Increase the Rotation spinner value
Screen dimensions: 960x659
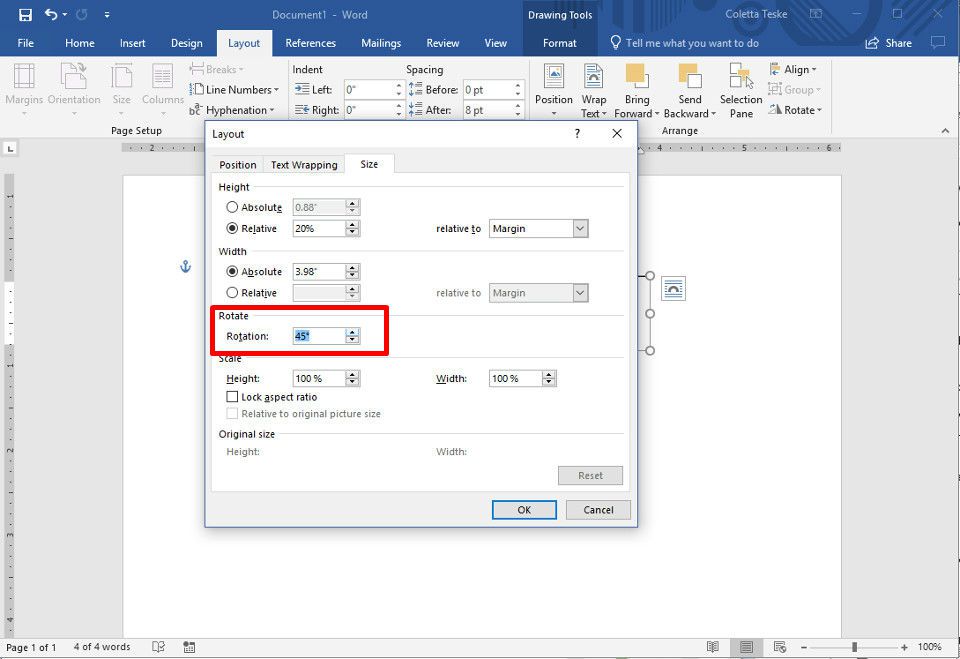point(352,332)
